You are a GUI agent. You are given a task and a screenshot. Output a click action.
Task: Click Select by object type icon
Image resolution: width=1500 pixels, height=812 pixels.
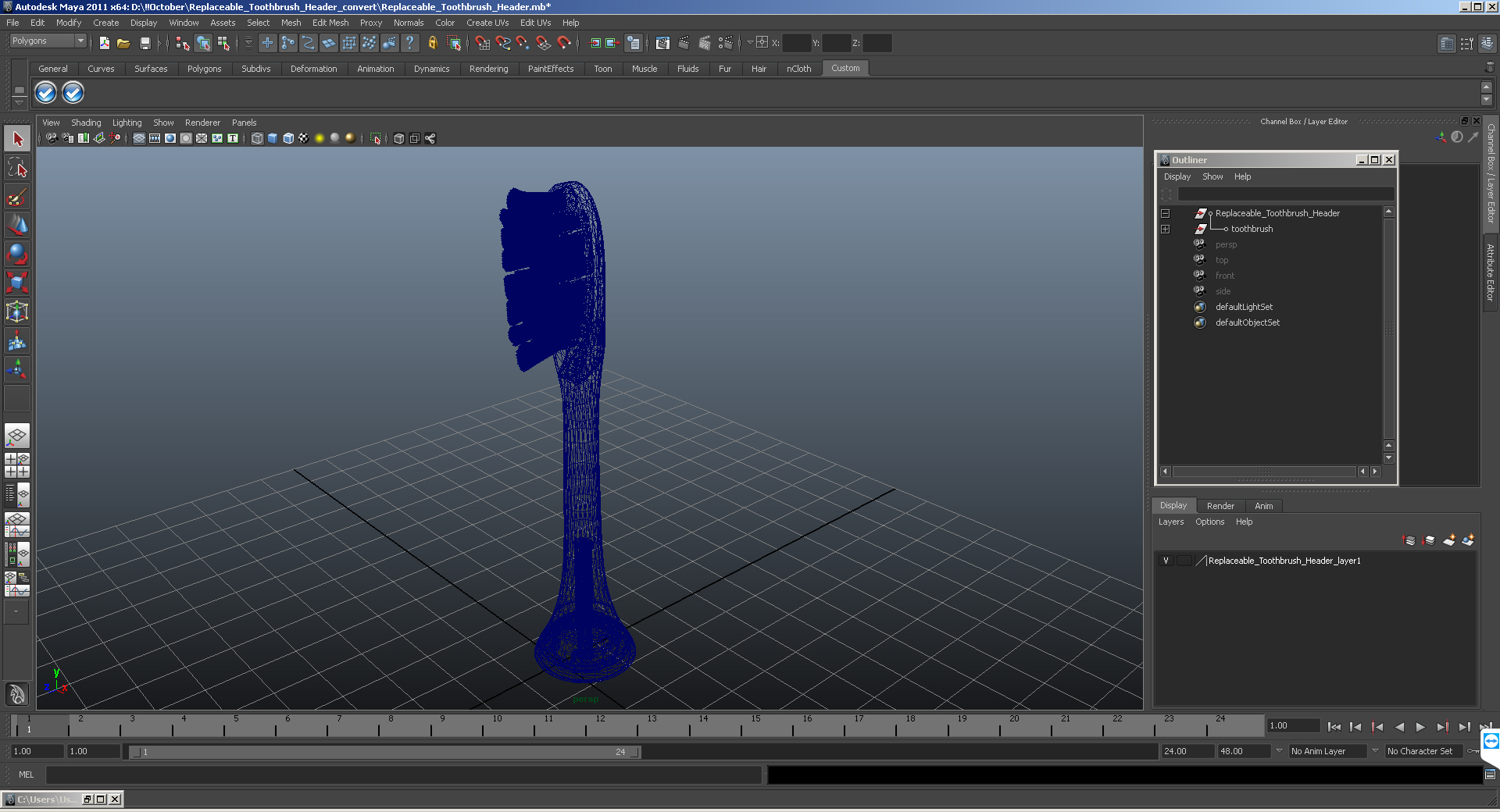coord(203,43)
